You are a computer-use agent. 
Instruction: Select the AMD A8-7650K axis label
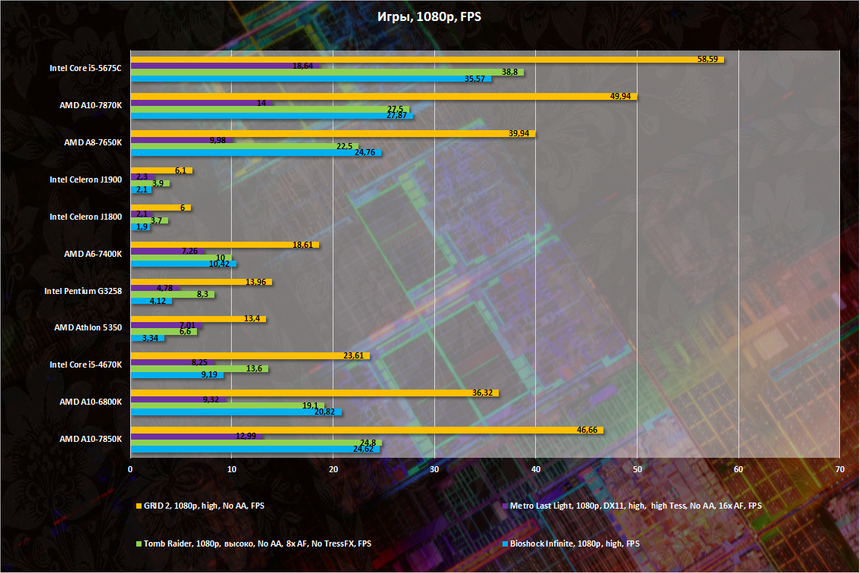click(x=93, y=142)
